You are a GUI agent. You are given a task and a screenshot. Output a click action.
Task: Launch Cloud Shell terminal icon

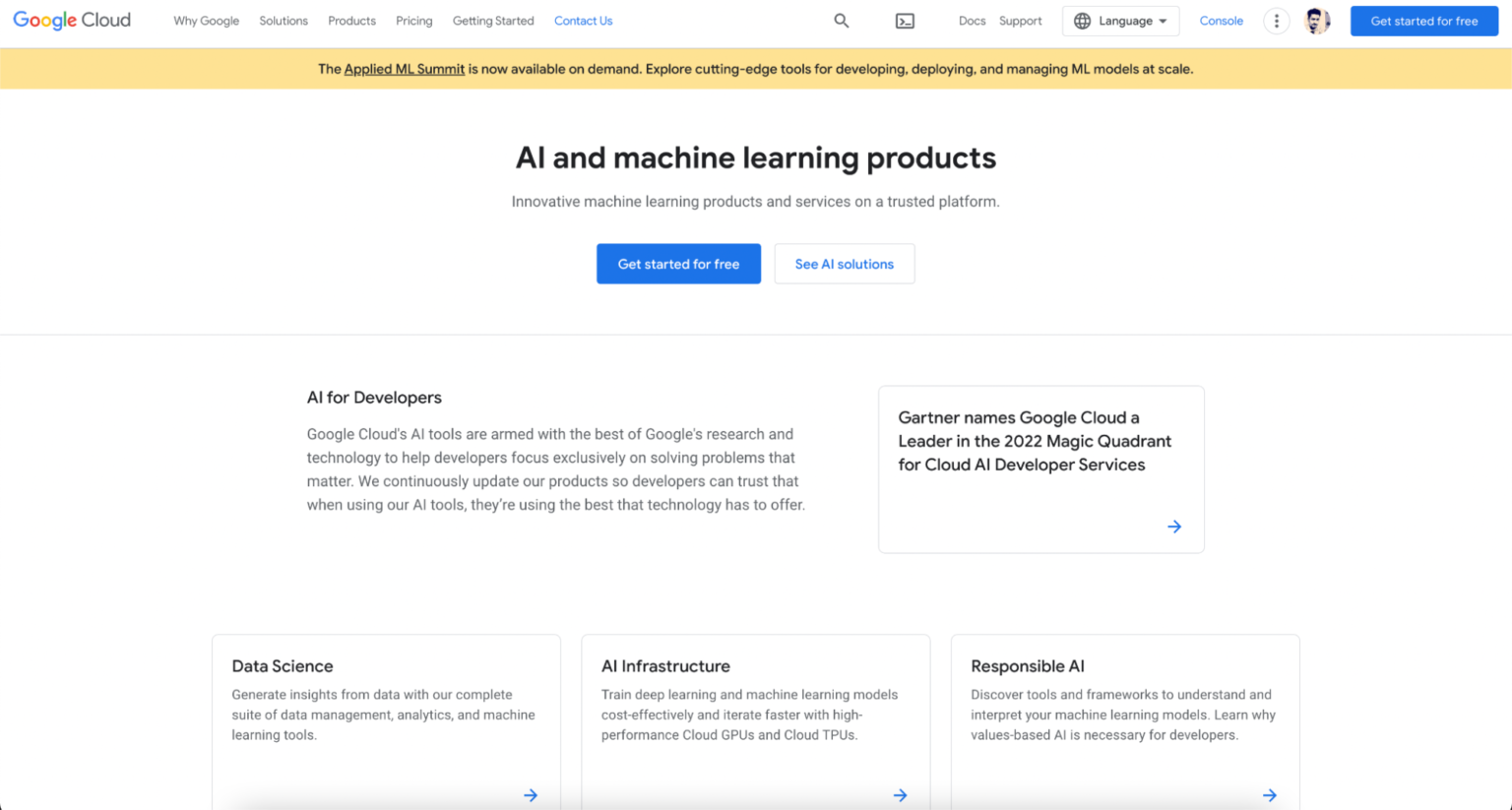point(904,20)
